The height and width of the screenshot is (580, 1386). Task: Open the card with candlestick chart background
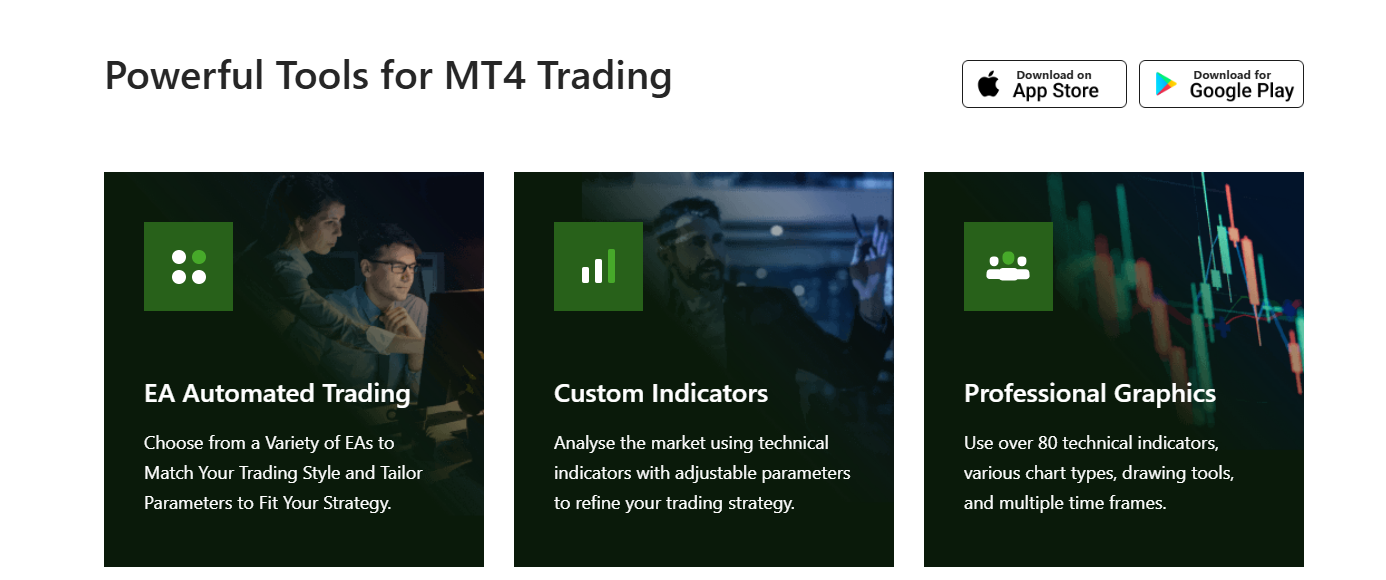[x=1114, y=370]
